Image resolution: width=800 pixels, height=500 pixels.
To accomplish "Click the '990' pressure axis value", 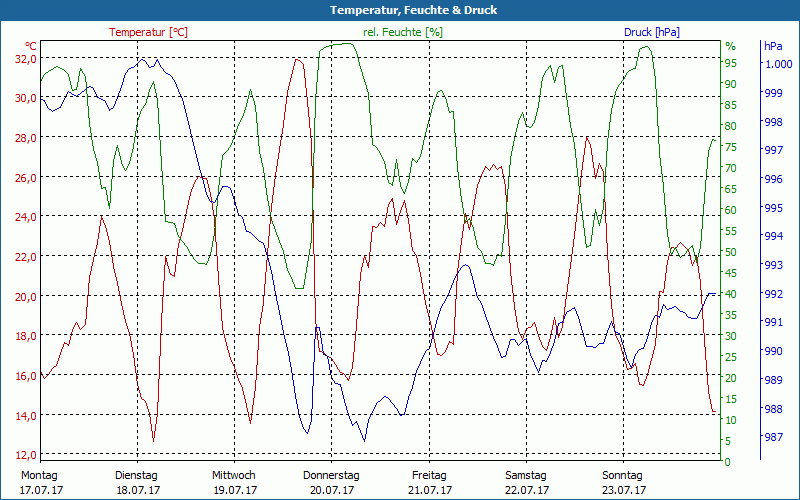I will coord(773,351).
